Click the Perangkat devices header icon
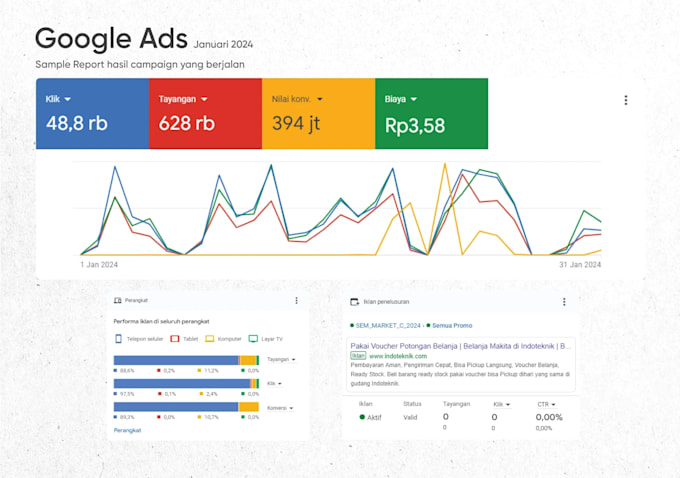Viewport: 680px width, 478px height. (x=118, y=300)
